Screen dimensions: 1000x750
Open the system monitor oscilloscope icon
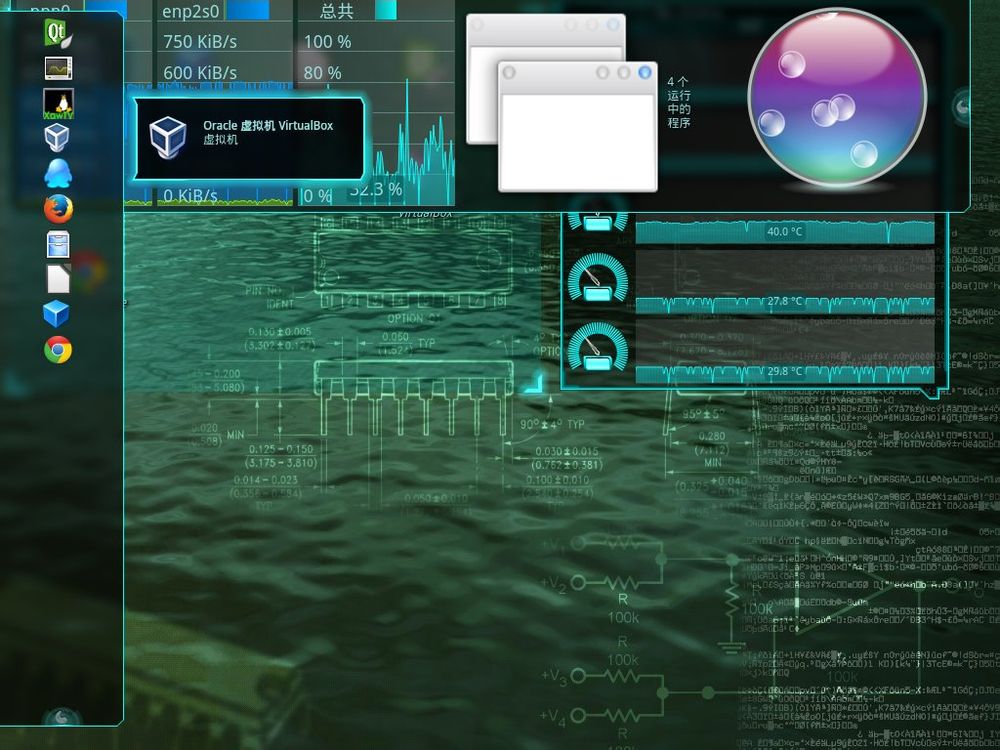[58, 68]
